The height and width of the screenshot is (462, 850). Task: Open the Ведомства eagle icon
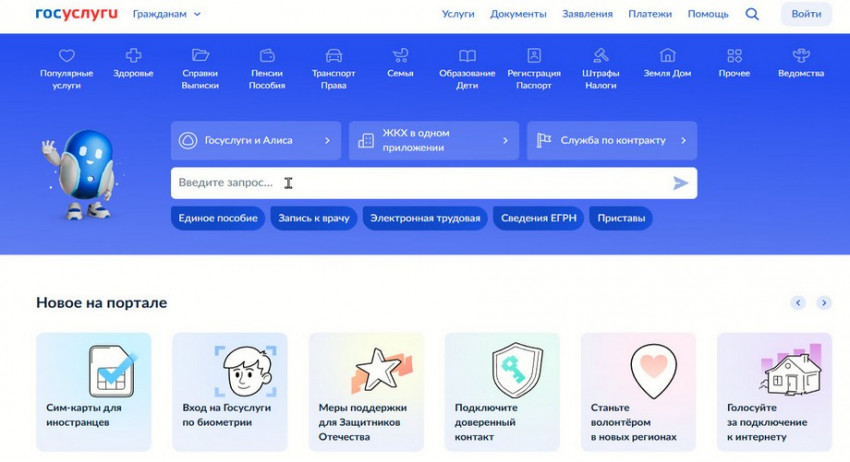click(801, 55)
